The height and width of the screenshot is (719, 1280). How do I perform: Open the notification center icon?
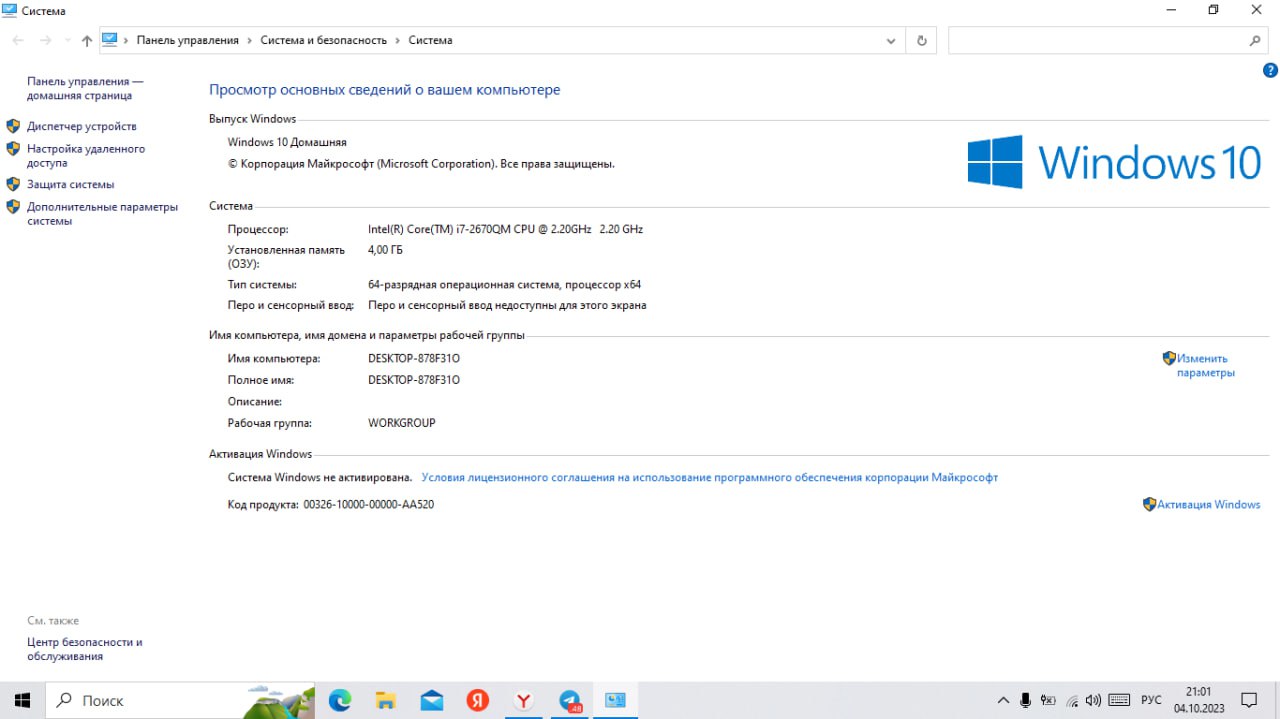(x=1249, y=700)
